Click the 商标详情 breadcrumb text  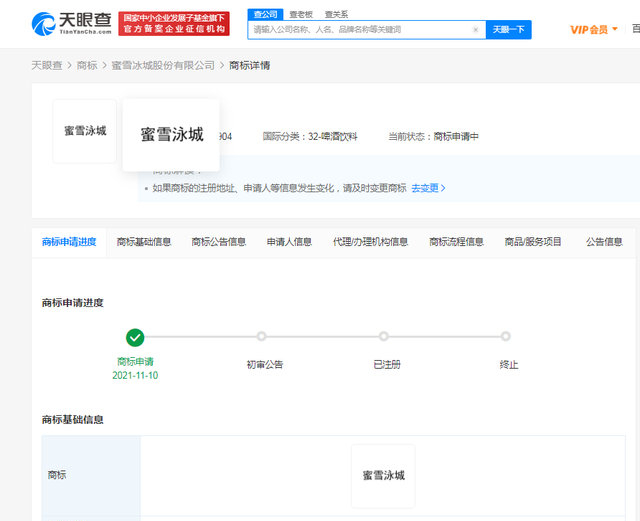[x=249, y=65]
